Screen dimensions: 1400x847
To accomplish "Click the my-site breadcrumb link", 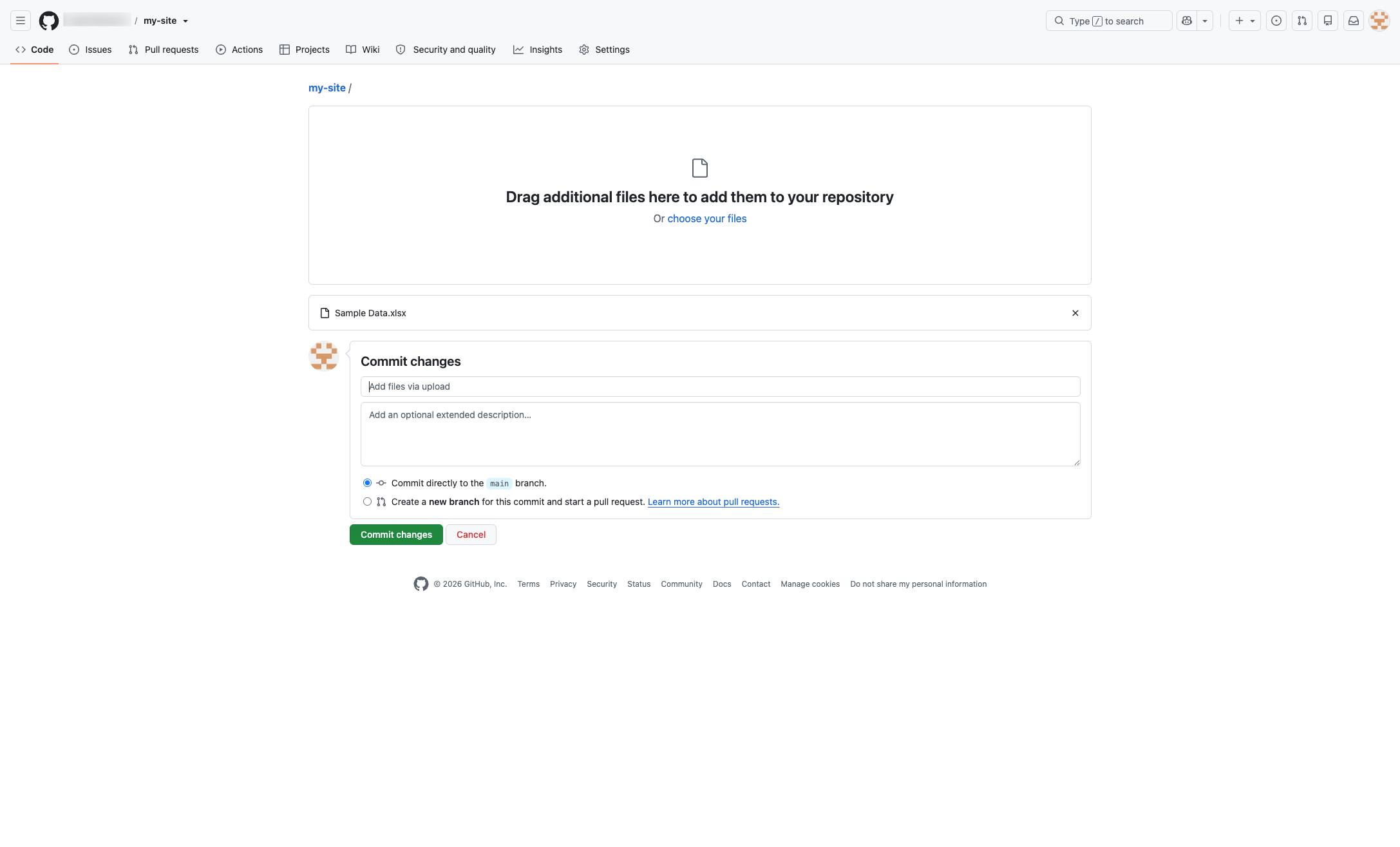I will [x=327, y=88].
